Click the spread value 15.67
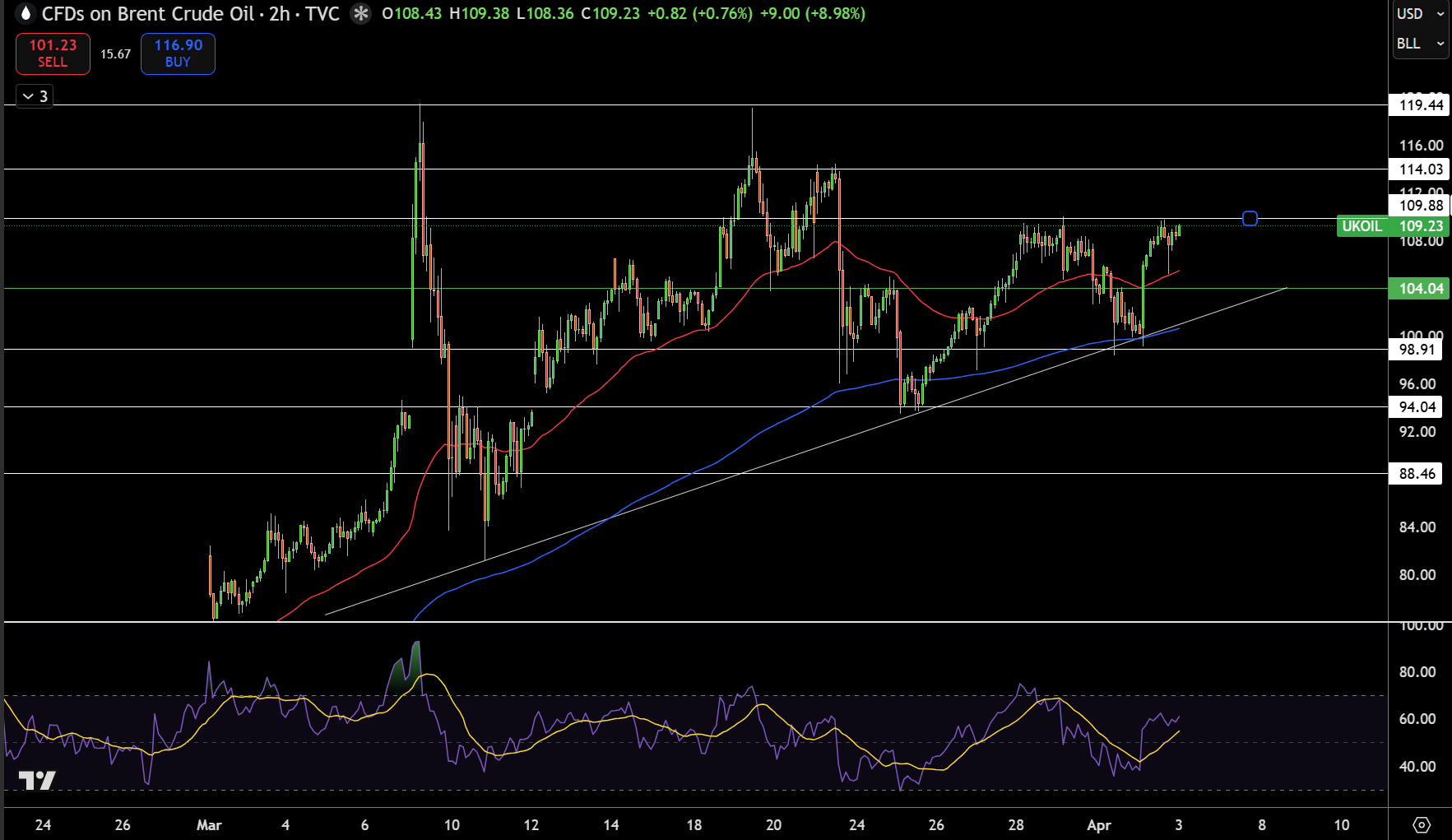The image size is (1452, 840). (x=115, y=54)
